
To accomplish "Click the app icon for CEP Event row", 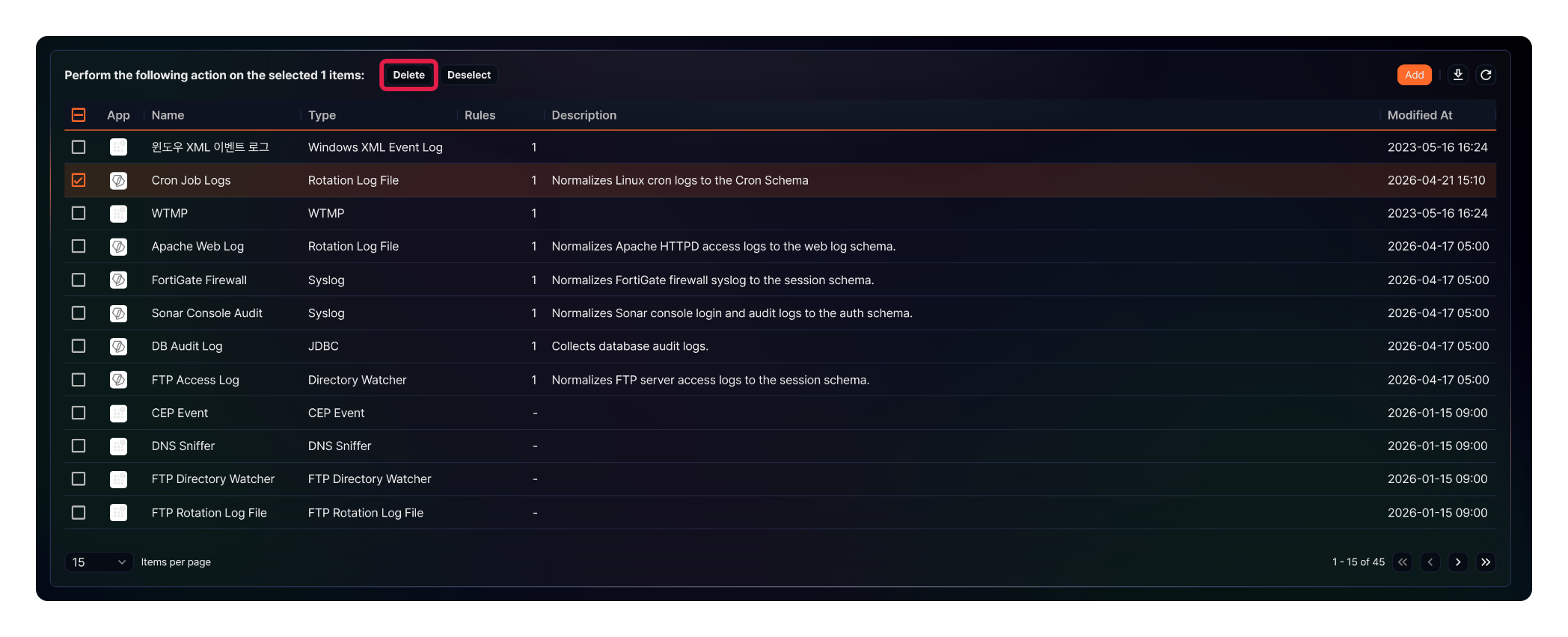I will click(118, 413).
